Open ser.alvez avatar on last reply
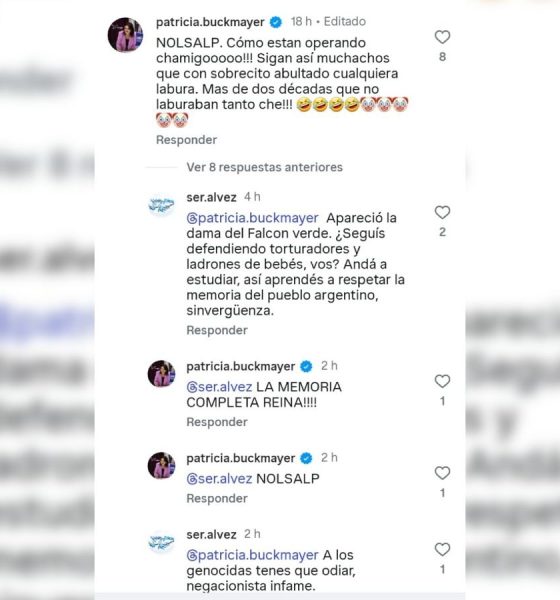The image size is (560, 600). coord(161,542)
